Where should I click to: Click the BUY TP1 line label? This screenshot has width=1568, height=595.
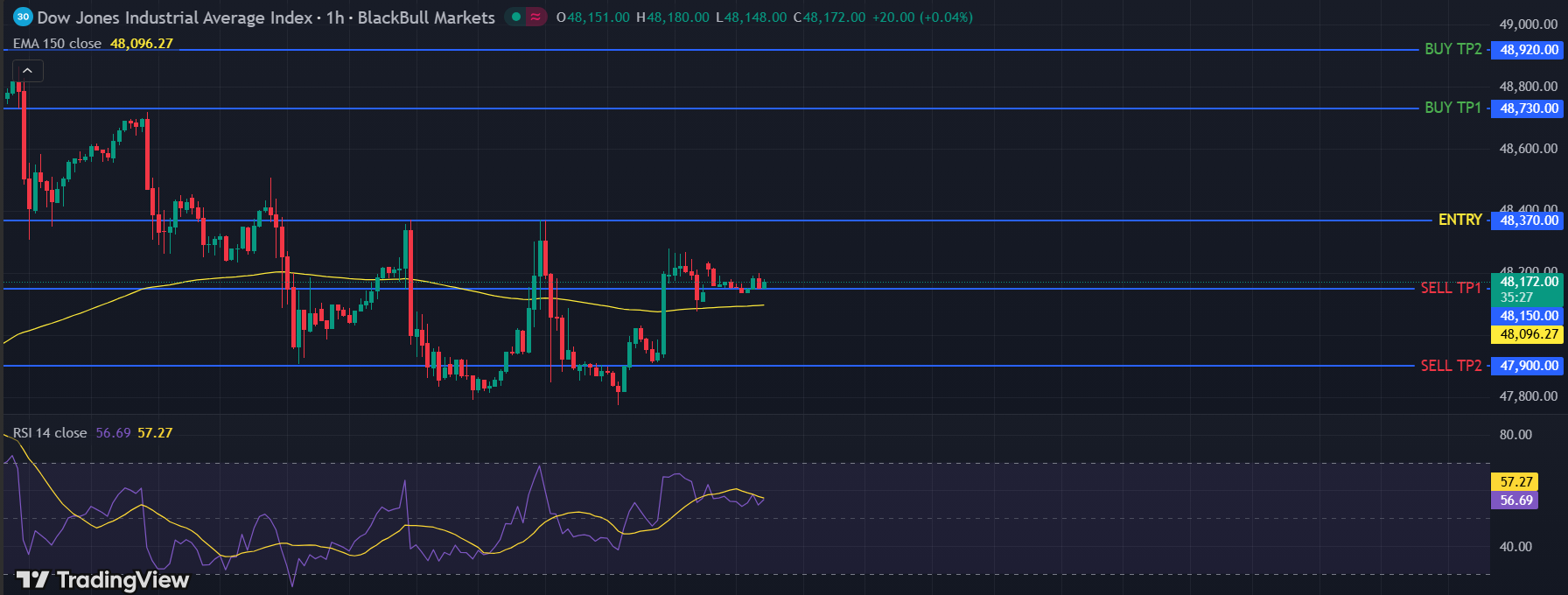(1452, 108)
